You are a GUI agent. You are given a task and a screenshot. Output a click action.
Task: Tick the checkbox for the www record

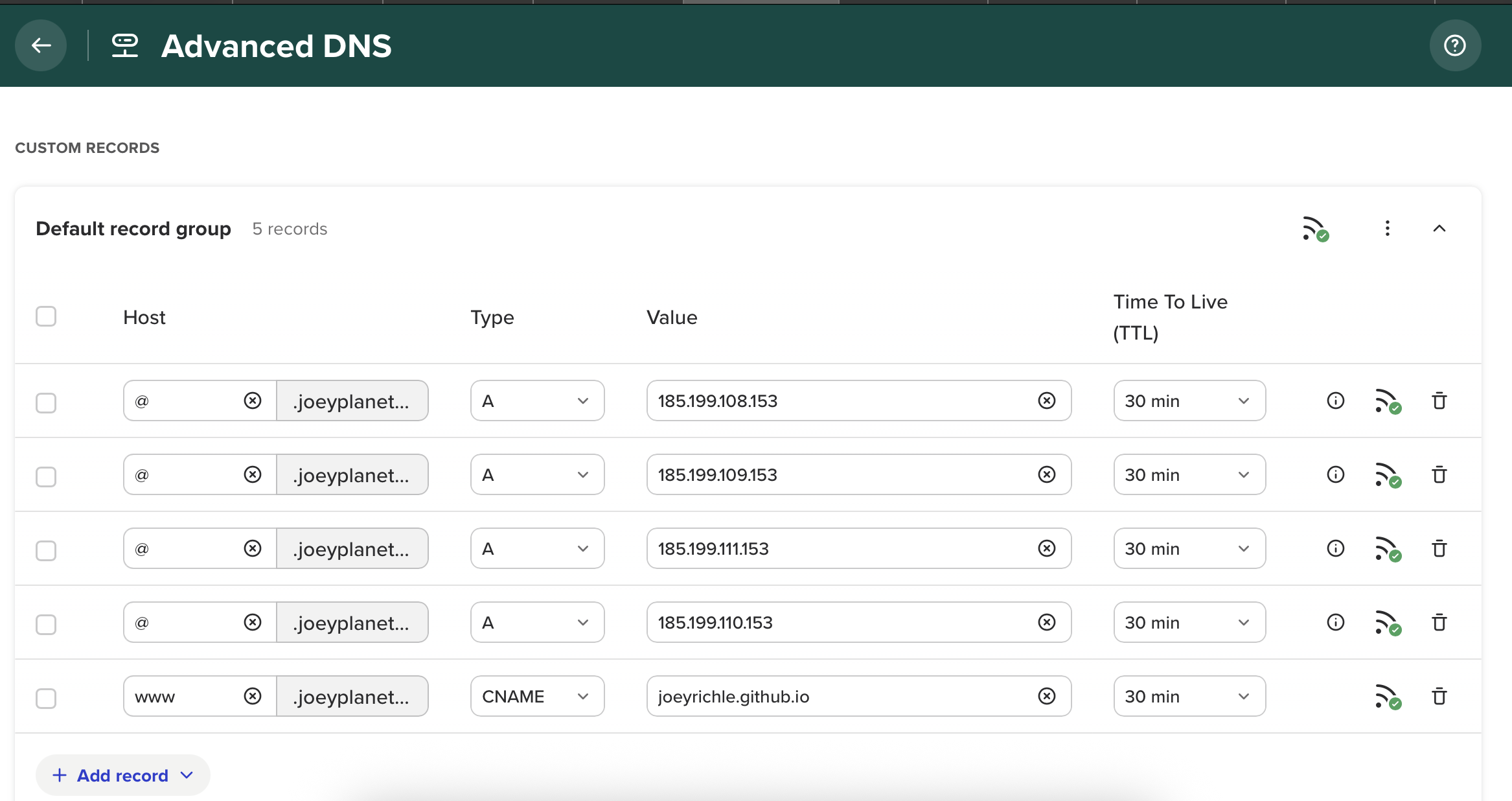[46, 698]
